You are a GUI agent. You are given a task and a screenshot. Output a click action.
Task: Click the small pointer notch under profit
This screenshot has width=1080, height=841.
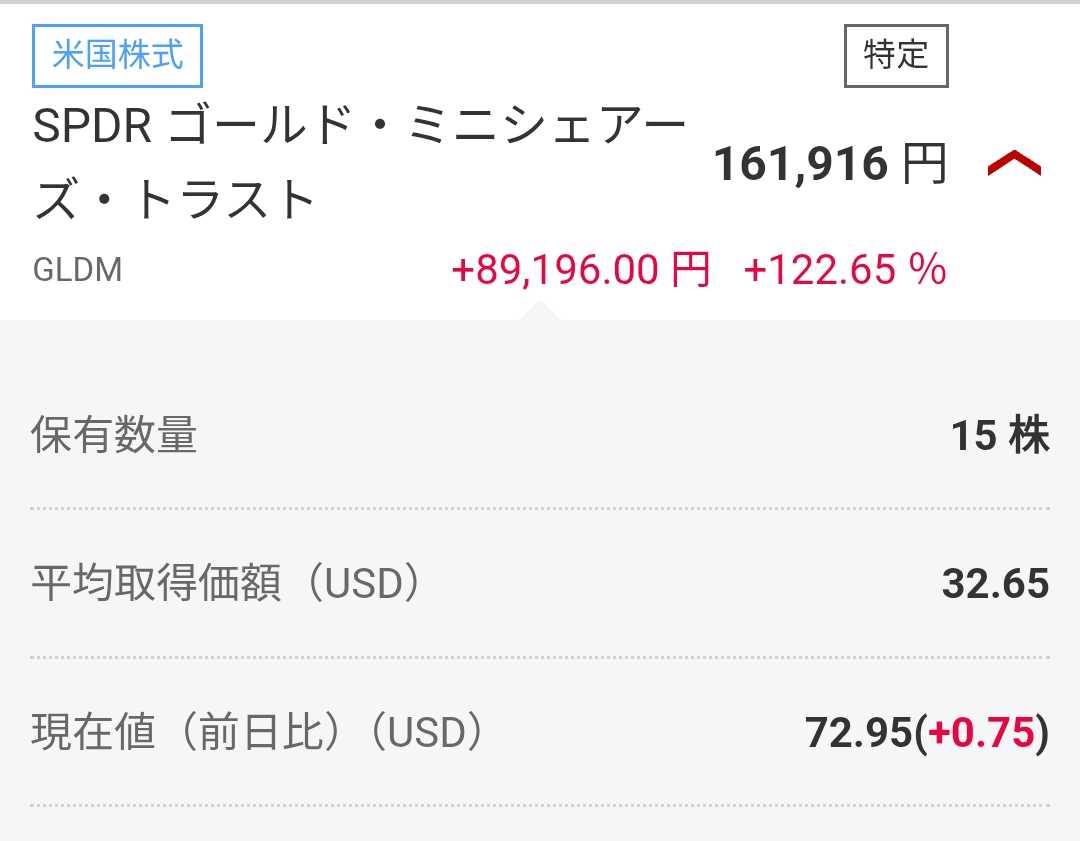tap(539, 311)
